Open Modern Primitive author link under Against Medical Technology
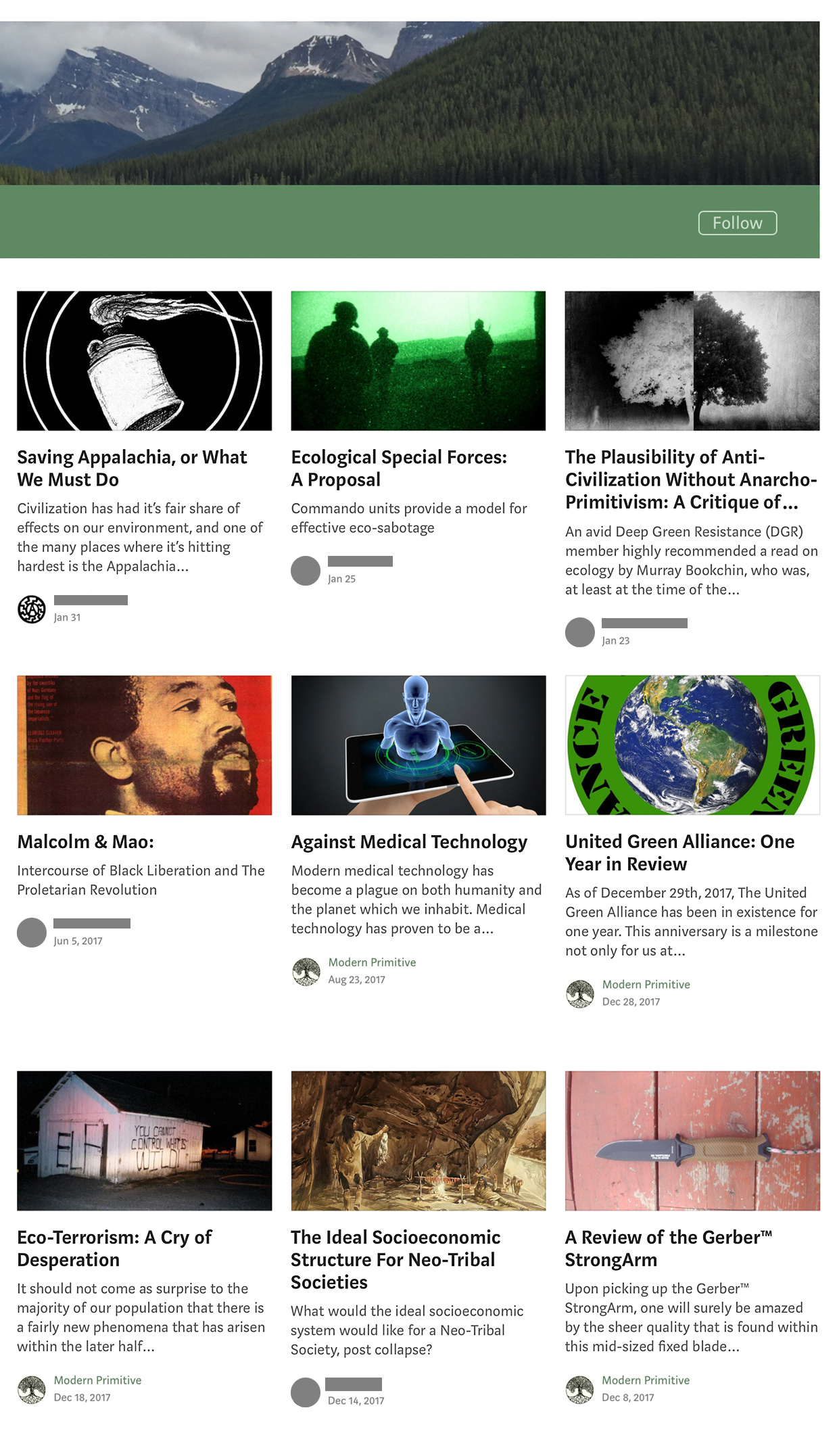The width and height of the screenshot is (837, 1456). (372, 962)
